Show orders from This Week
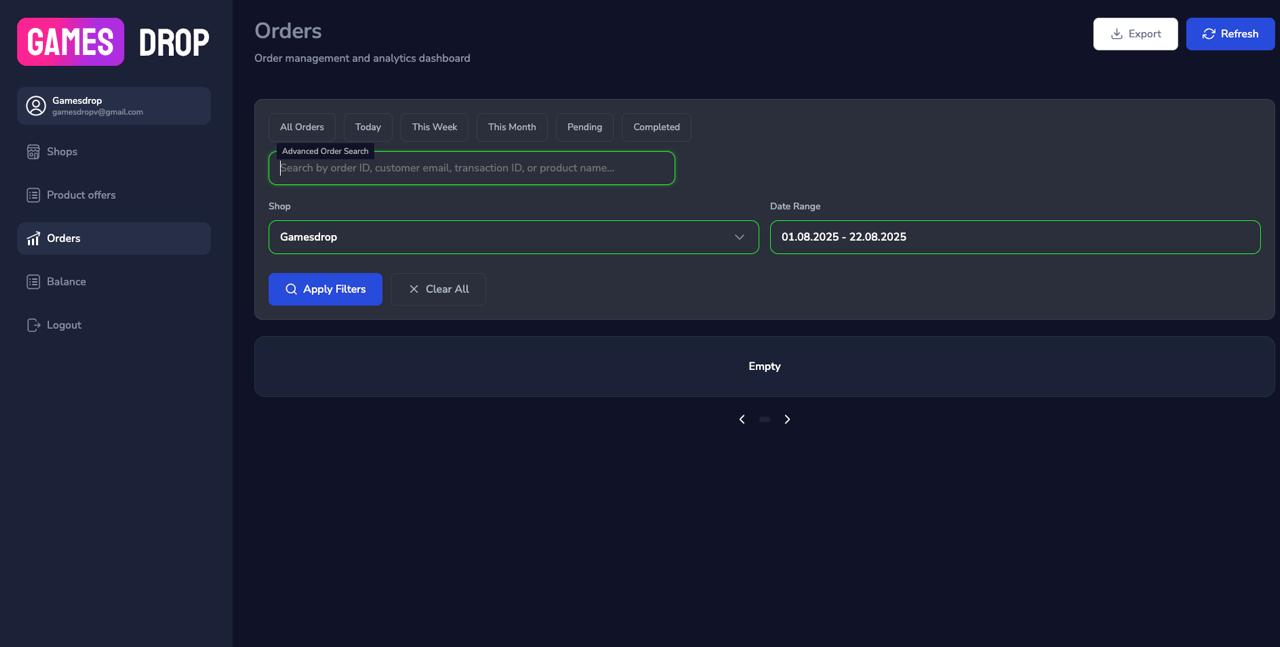Image resolution: width=1280 pixels, height=647 pixels. [434, 127]
